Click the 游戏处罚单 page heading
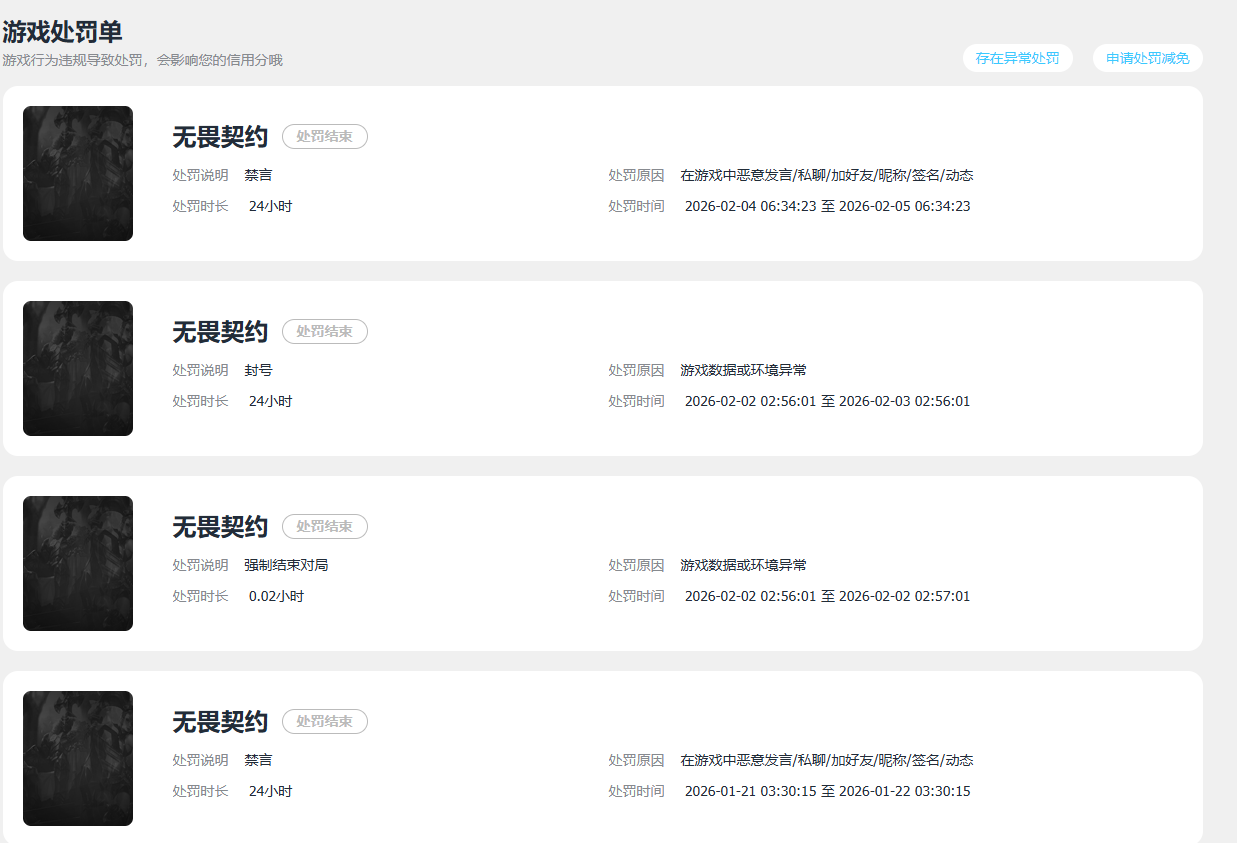The height and width of the screenshot is (843, 1237). (x=62, y=31)
